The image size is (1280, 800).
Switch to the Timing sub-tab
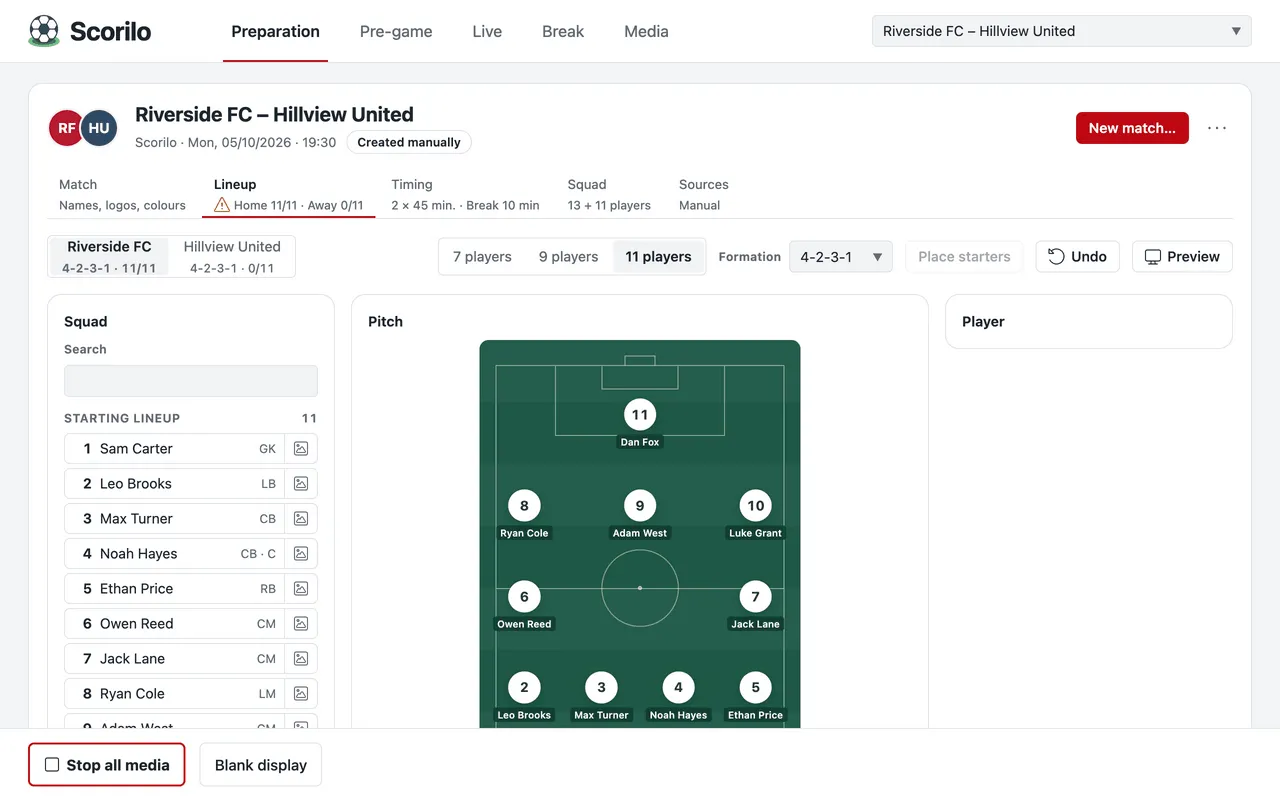[x=465, y=194]
